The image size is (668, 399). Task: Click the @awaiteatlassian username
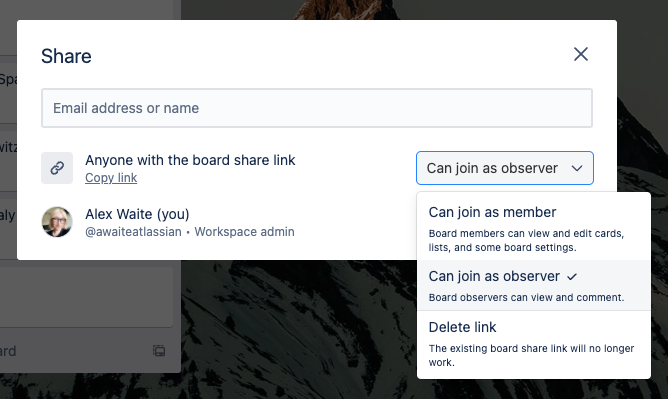pos(133,232)
